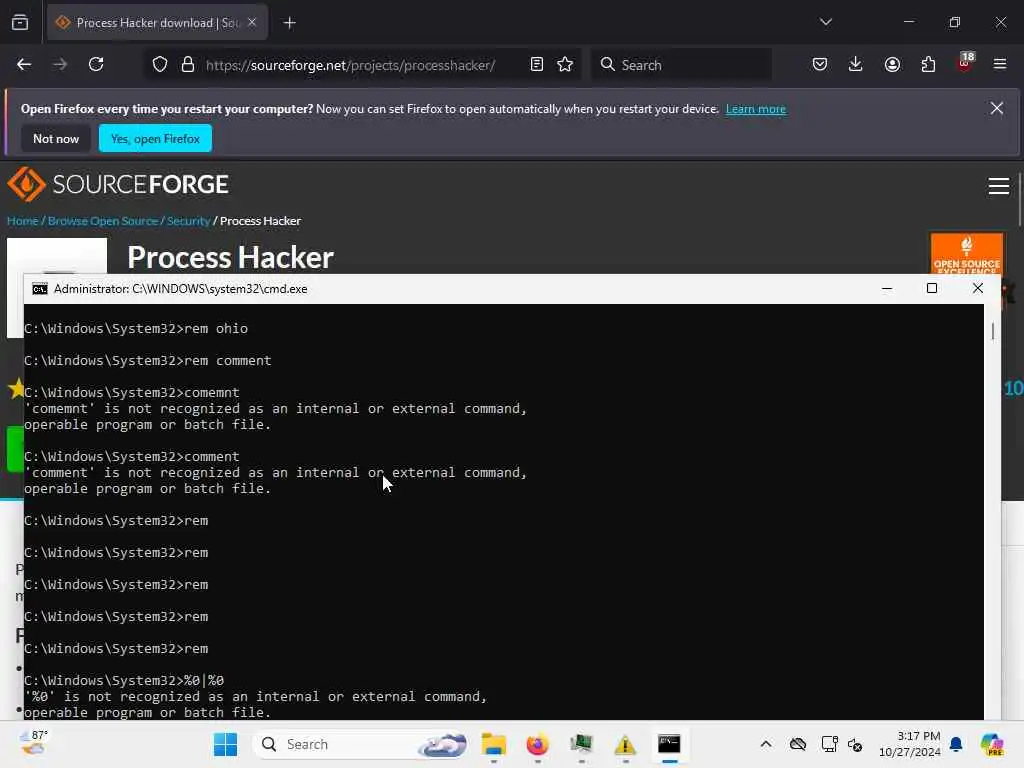1024x768 pixels.
Task: Open the monitor app taskbar icon
Action: tap(581, 744)
